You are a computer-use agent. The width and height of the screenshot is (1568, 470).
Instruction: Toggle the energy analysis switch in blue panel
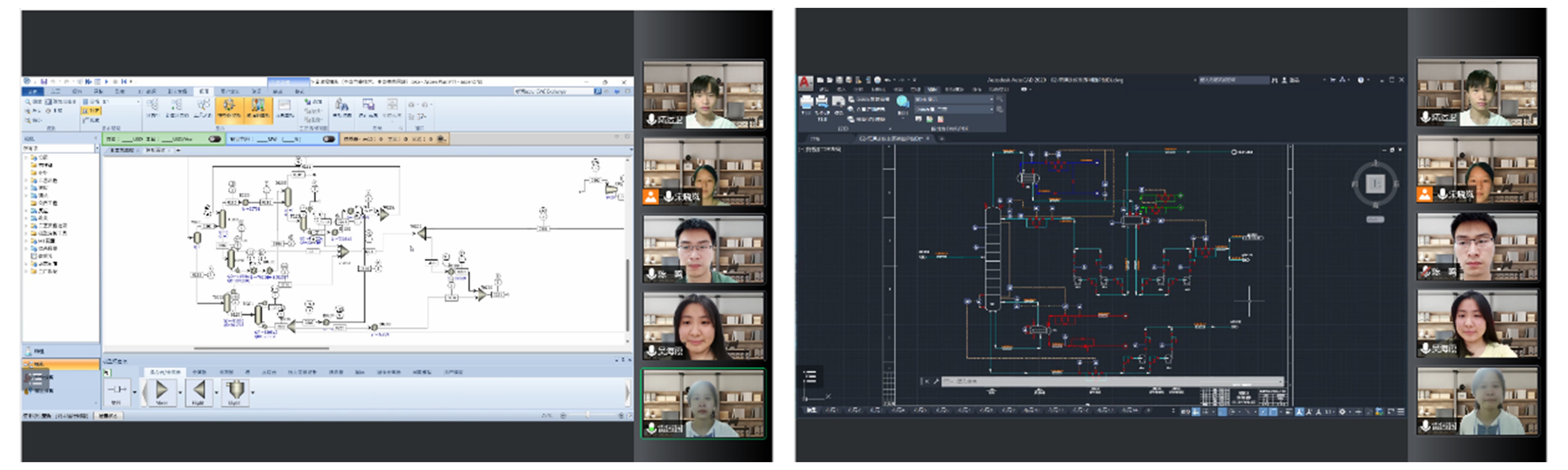click(329, 139)
